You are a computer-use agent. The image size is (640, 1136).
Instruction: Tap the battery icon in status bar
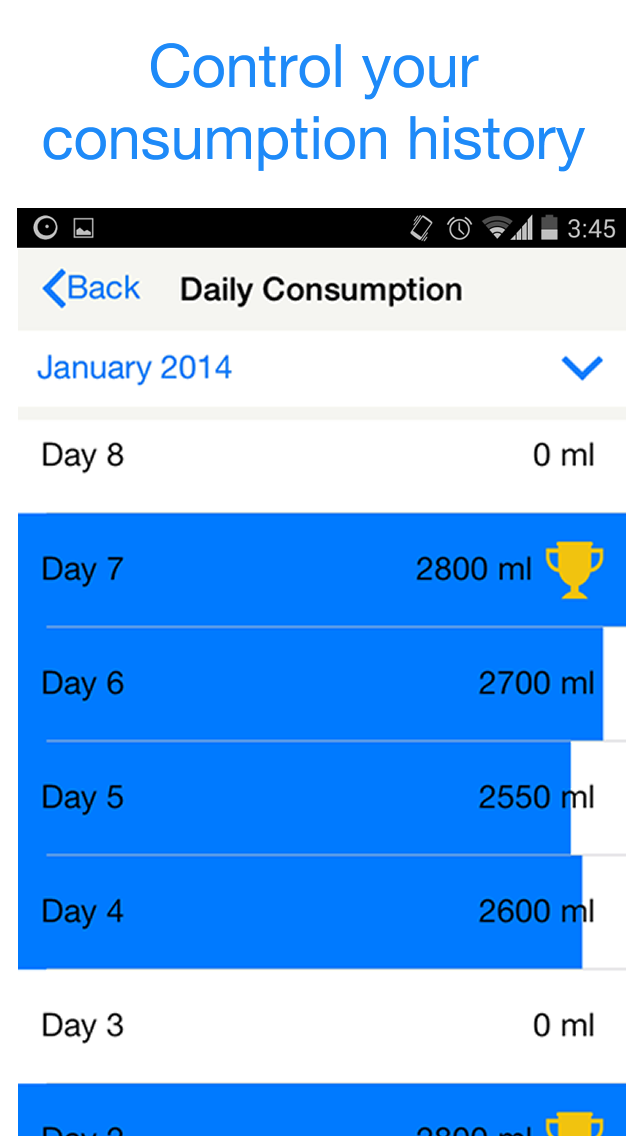click(549, 229)
